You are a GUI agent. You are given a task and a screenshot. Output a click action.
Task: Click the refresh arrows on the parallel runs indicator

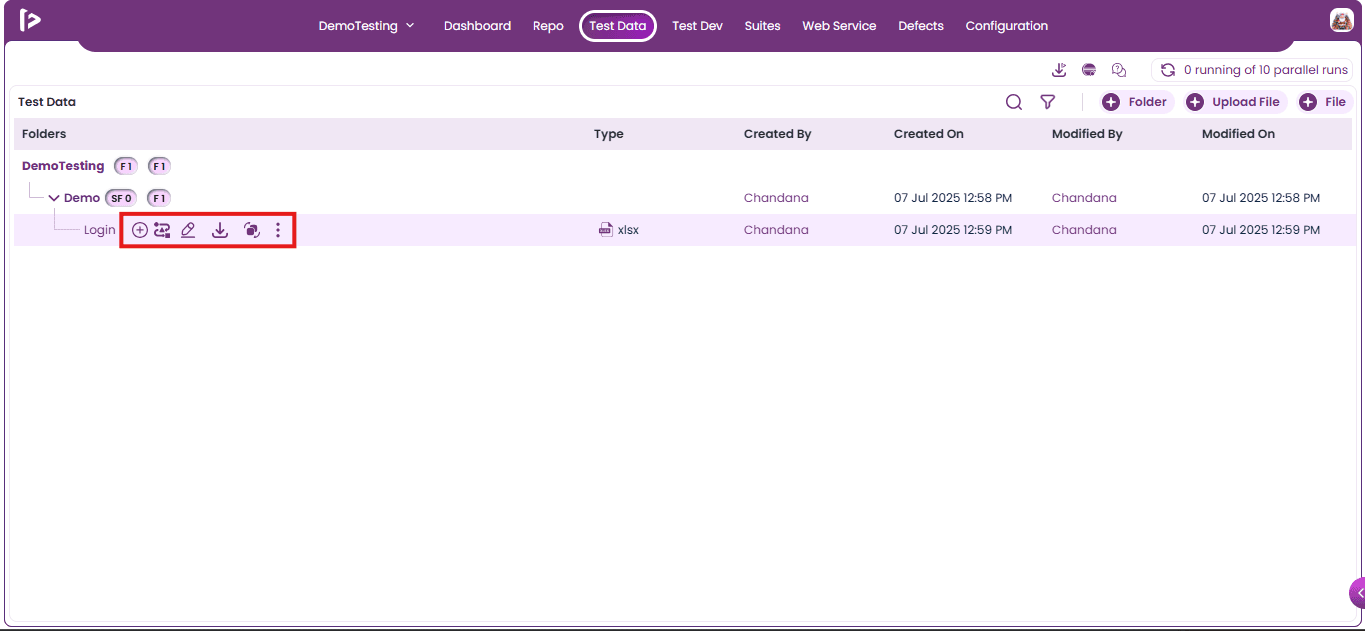pyautogui.click(x=1168, y=70)
